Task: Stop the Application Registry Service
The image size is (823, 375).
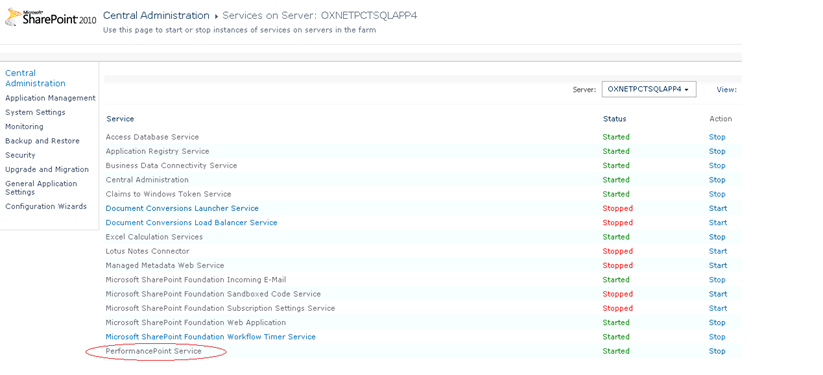Action: coord(717,151)
